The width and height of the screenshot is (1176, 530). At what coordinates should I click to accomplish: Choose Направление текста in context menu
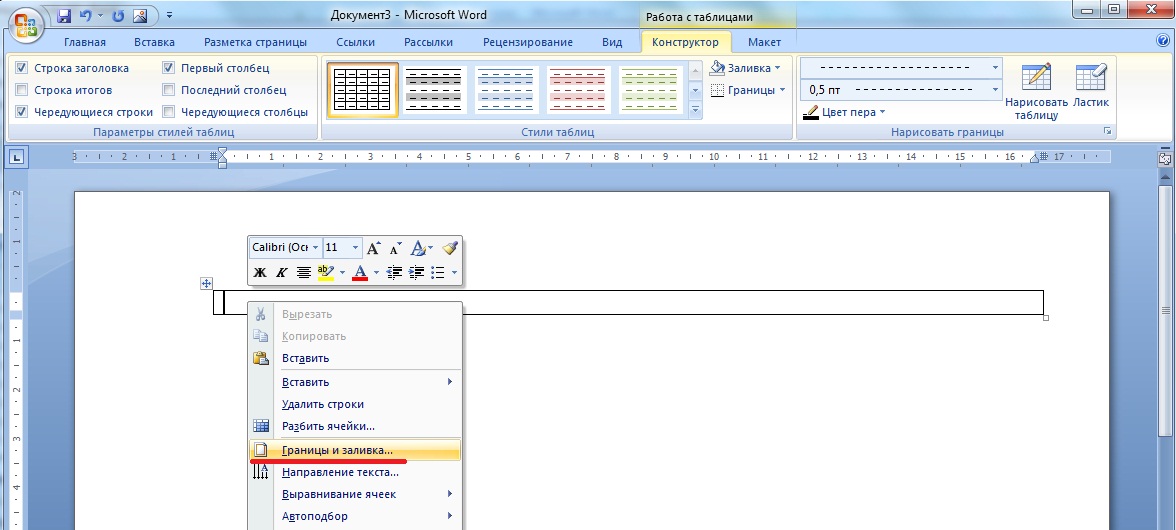[354, 472]
